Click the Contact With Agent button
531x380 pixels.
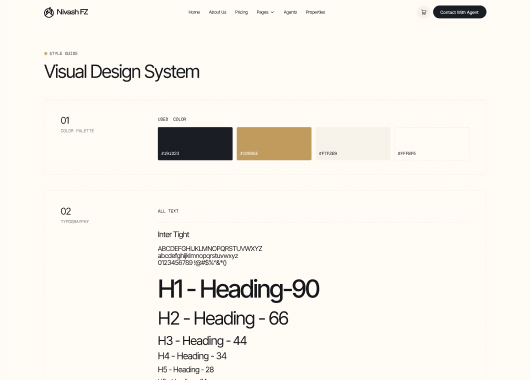pos(460,12)
